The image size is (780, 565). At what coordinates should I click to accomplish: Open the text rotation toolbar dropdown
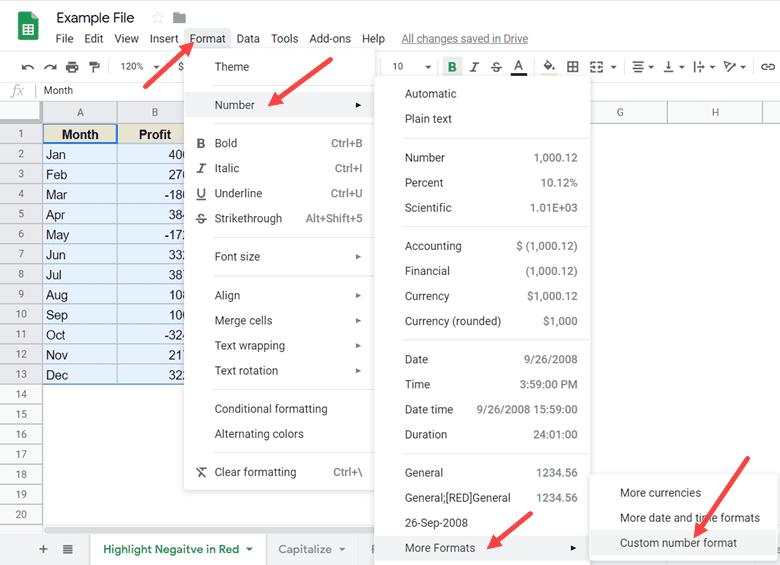tap(734, 67)
